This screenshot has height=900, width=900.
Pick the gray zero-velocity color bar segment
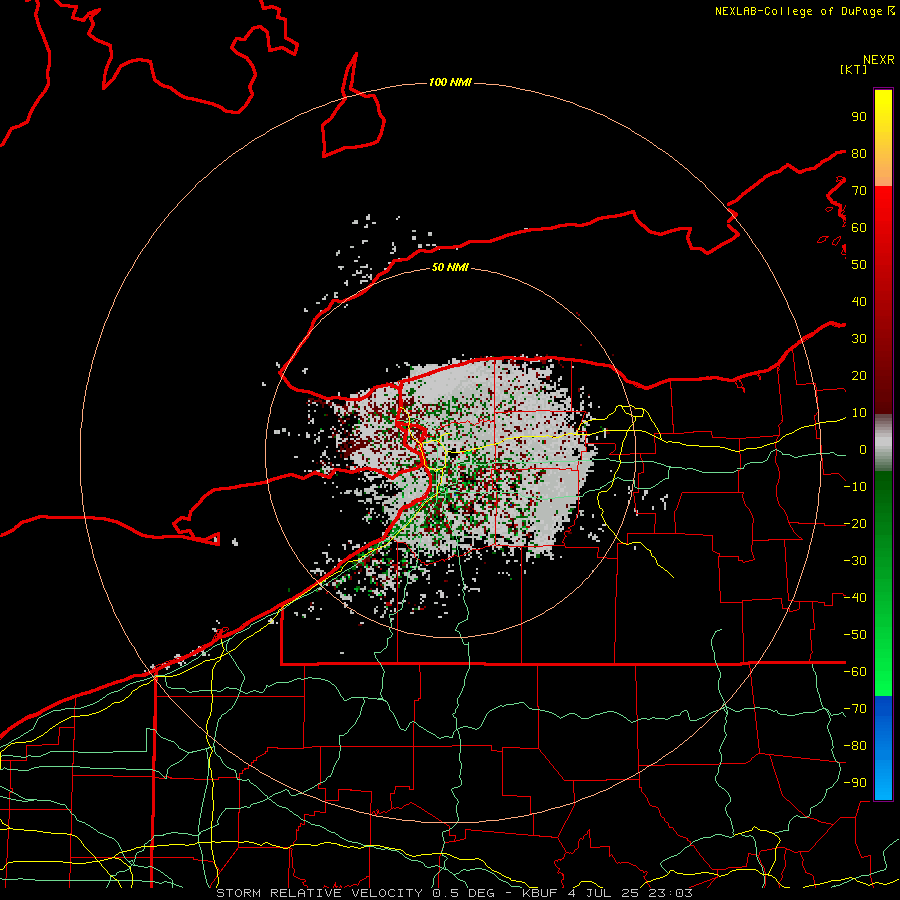click(x=883, y=443)
